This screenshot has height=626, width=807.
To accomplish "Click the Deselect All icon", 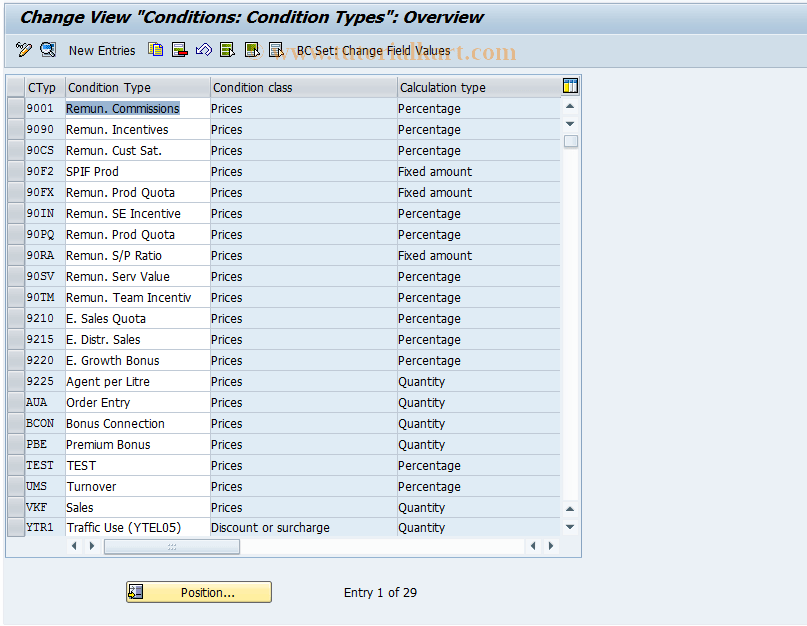I will pyautogui.click(x=277, y=50).
